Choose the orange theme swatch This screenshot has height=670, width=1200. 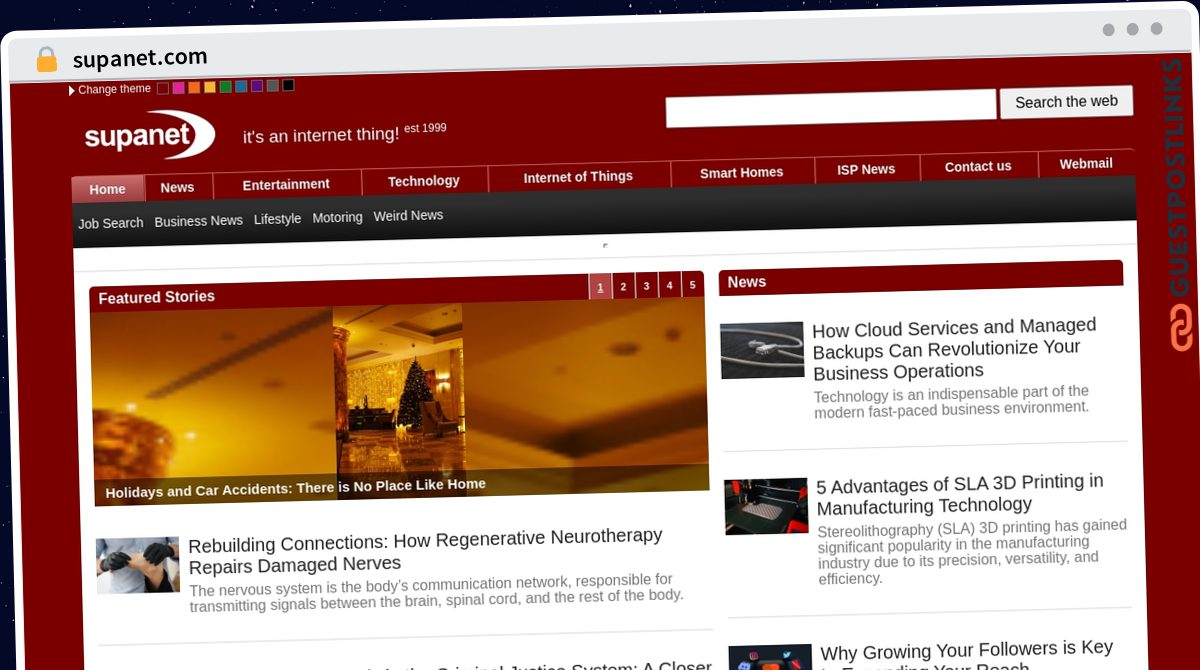[194, 88]
